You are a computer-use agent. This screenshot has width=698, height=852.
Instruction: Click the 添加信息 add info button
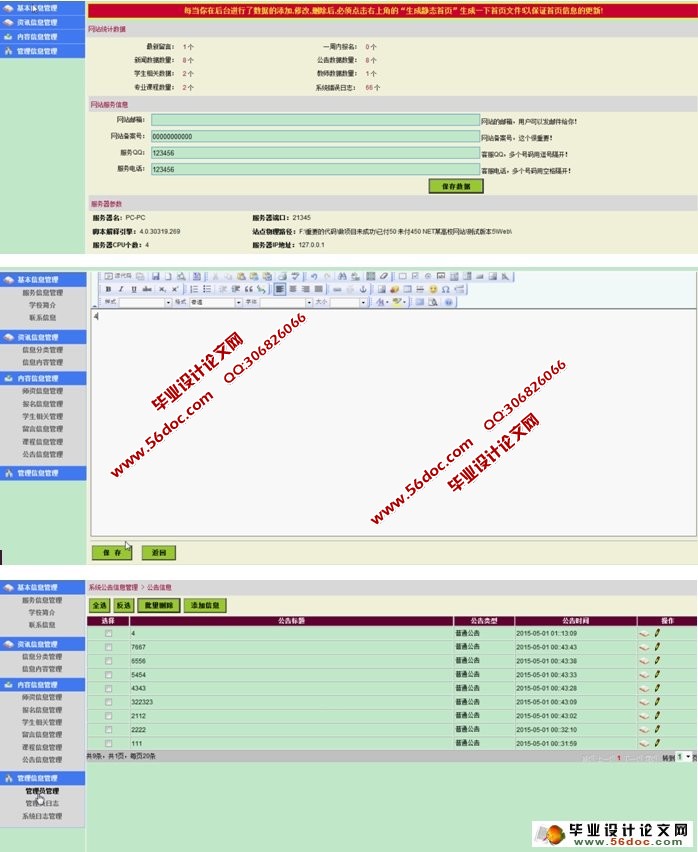(x=205, y=605)
